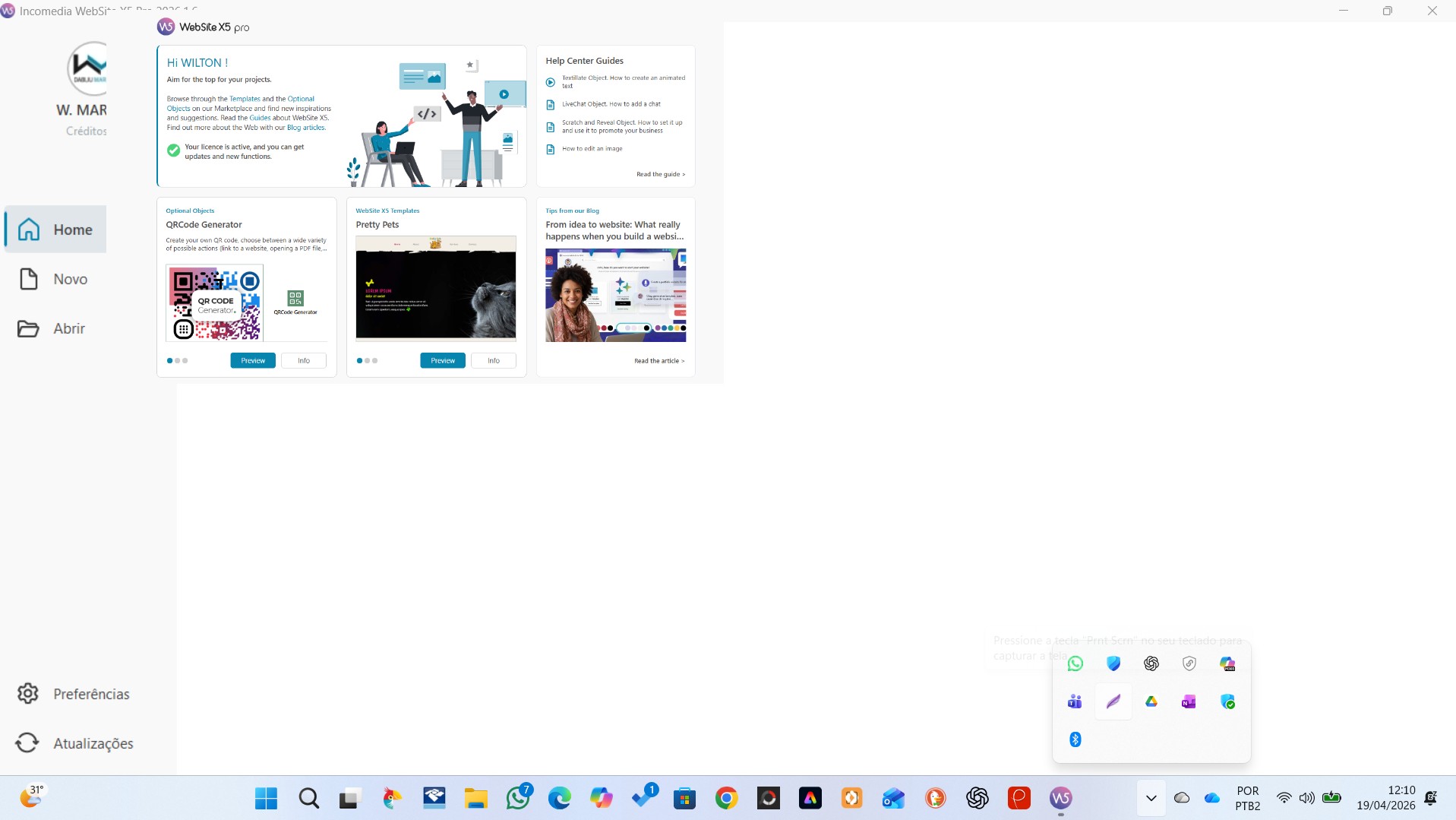
Task: Open the Pretty Pets template thumbnail
Action: (435, 287)
